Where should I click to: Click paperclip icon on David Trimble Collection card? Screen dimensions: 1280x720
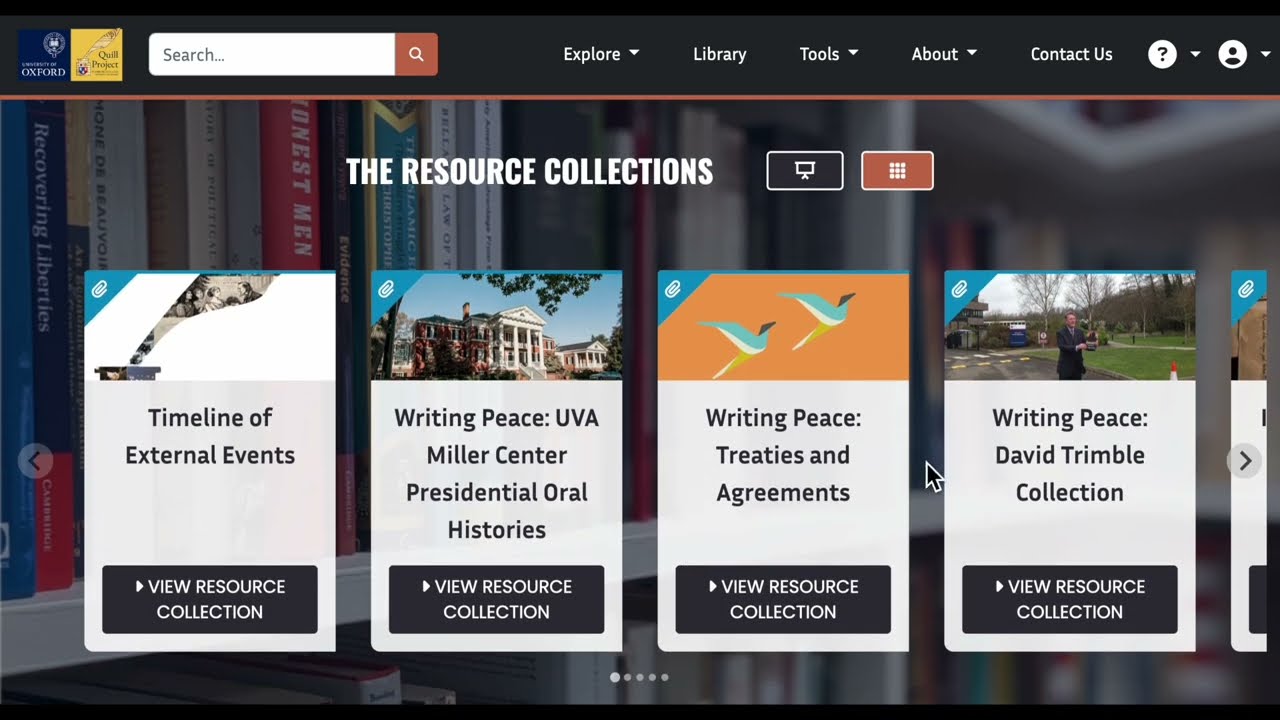coord(959,290)
